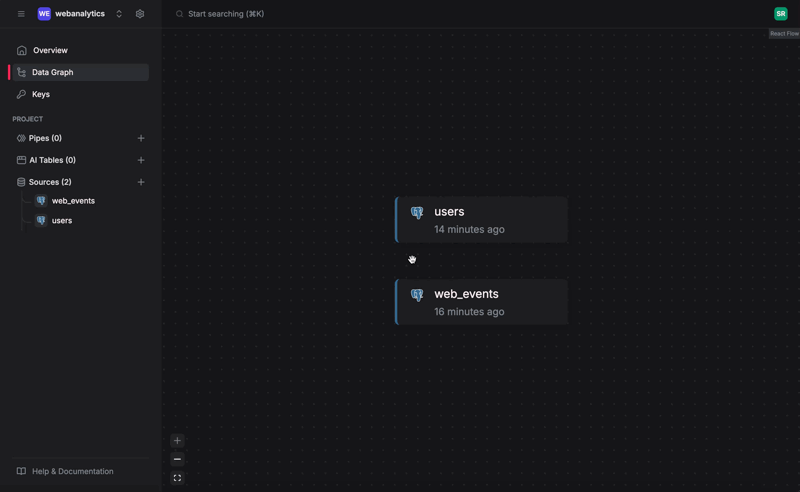Click the Help & Documentation book icon
Viewport: 800px width, 492px height.
(x=21, y=471)
